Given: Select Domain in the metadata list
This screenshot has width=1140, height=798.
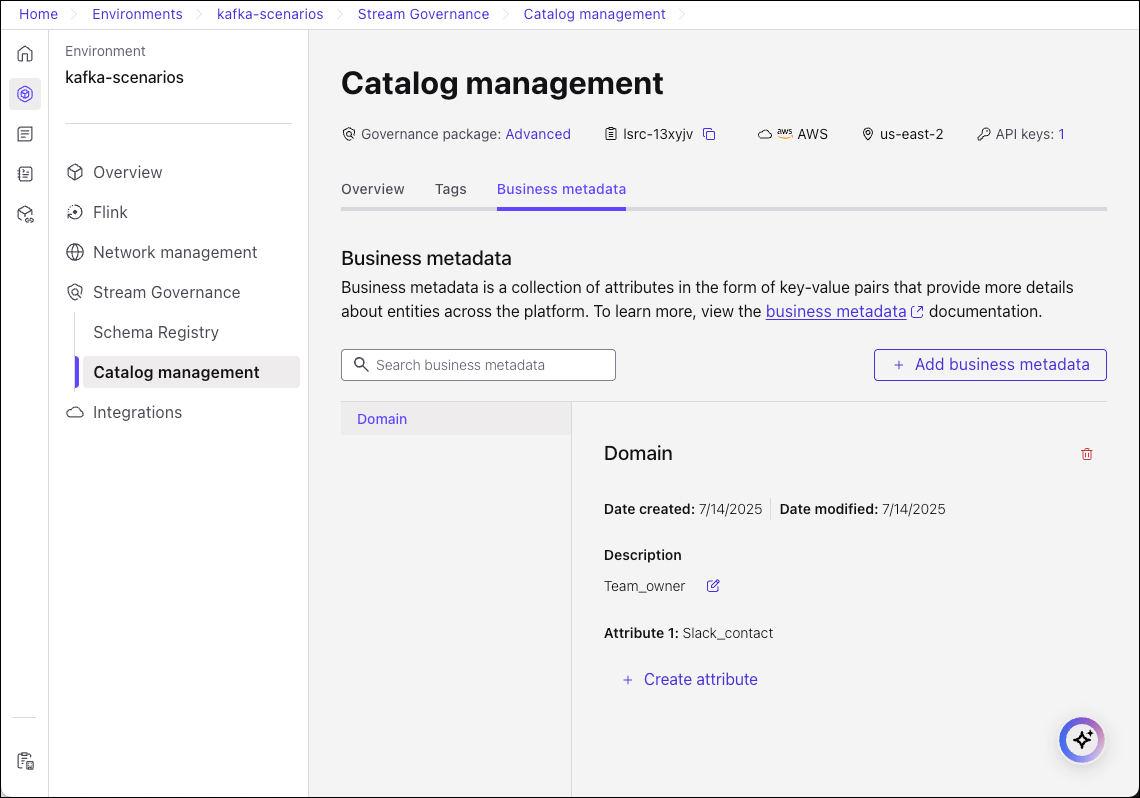Looking at the screenshot, I should point(382,419).
